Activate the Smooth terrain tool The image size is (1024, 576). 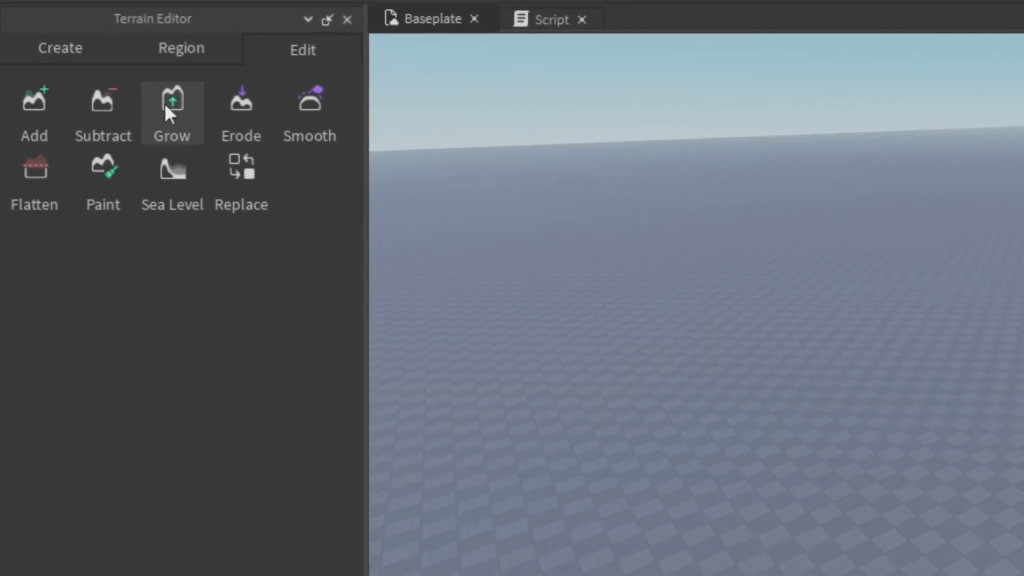click(x=310, y=114)
